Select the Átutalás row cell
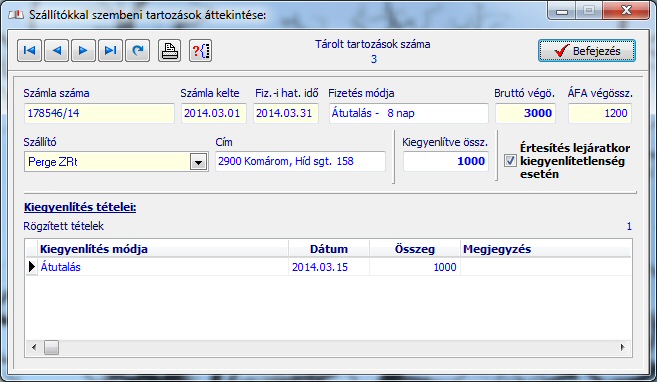The image size is (657, 382). [163, 267]
